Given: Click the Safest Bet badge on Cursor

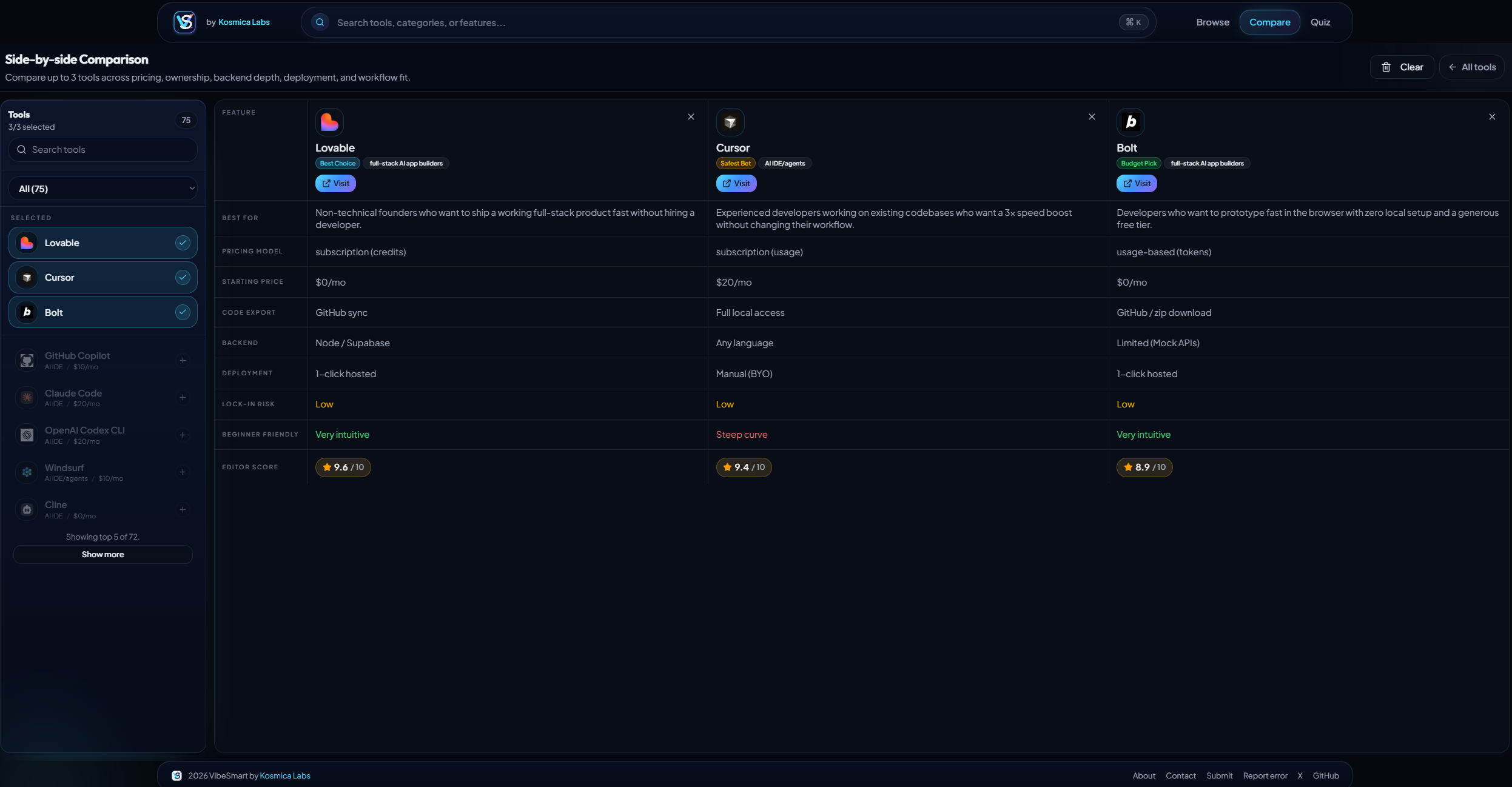Looking at the screenshot, I should point(735,164).
